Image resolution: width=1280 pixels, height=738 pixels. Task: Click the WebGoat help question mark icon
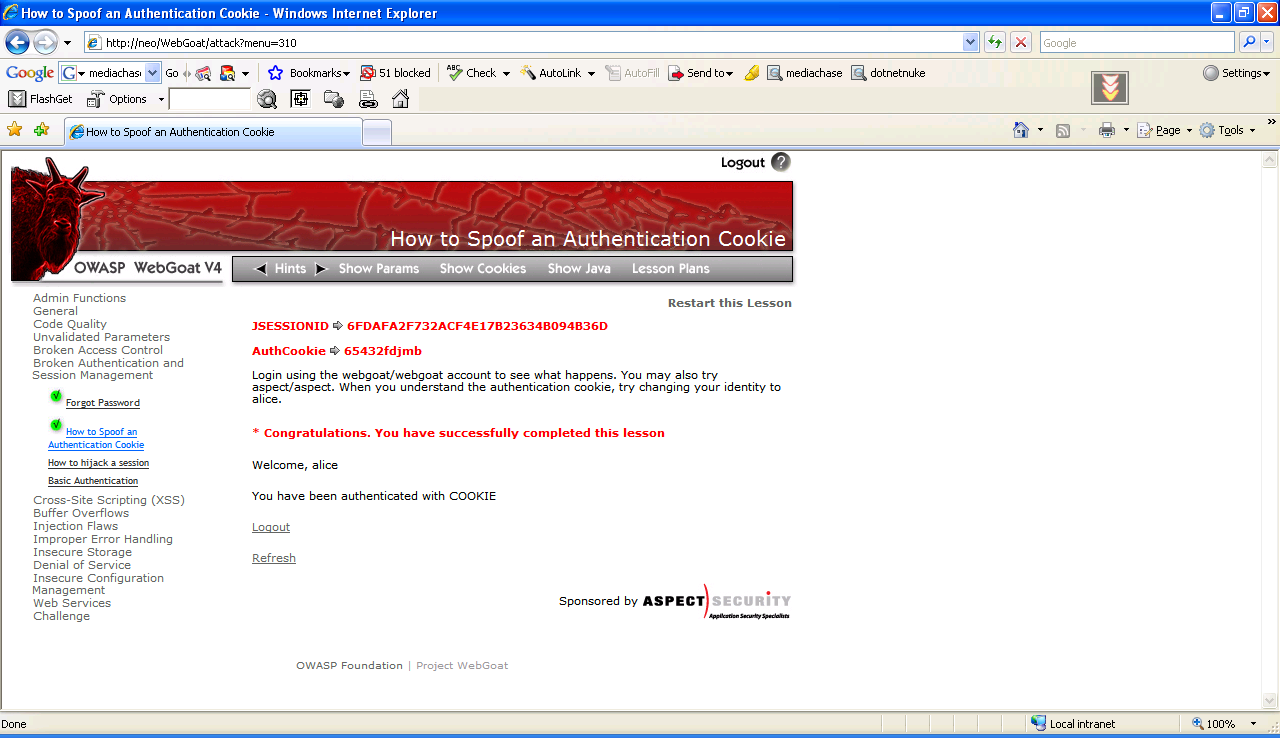pos(781,162)
